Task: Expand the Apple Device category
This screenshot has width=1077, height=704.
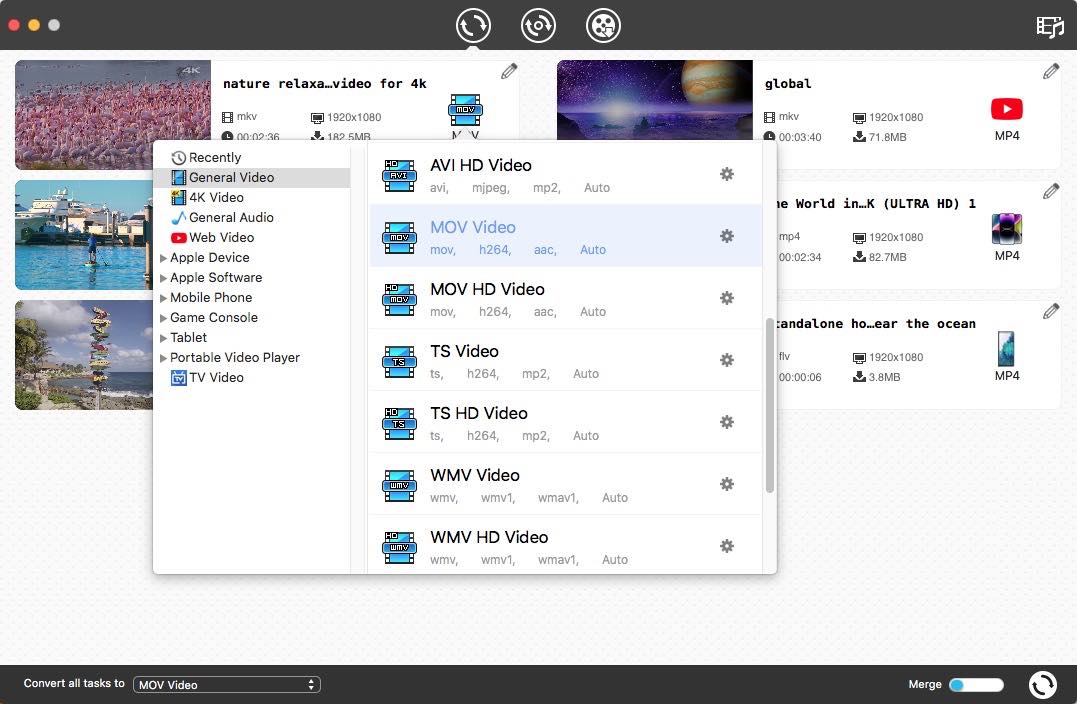Action: (x=210, y=257)
